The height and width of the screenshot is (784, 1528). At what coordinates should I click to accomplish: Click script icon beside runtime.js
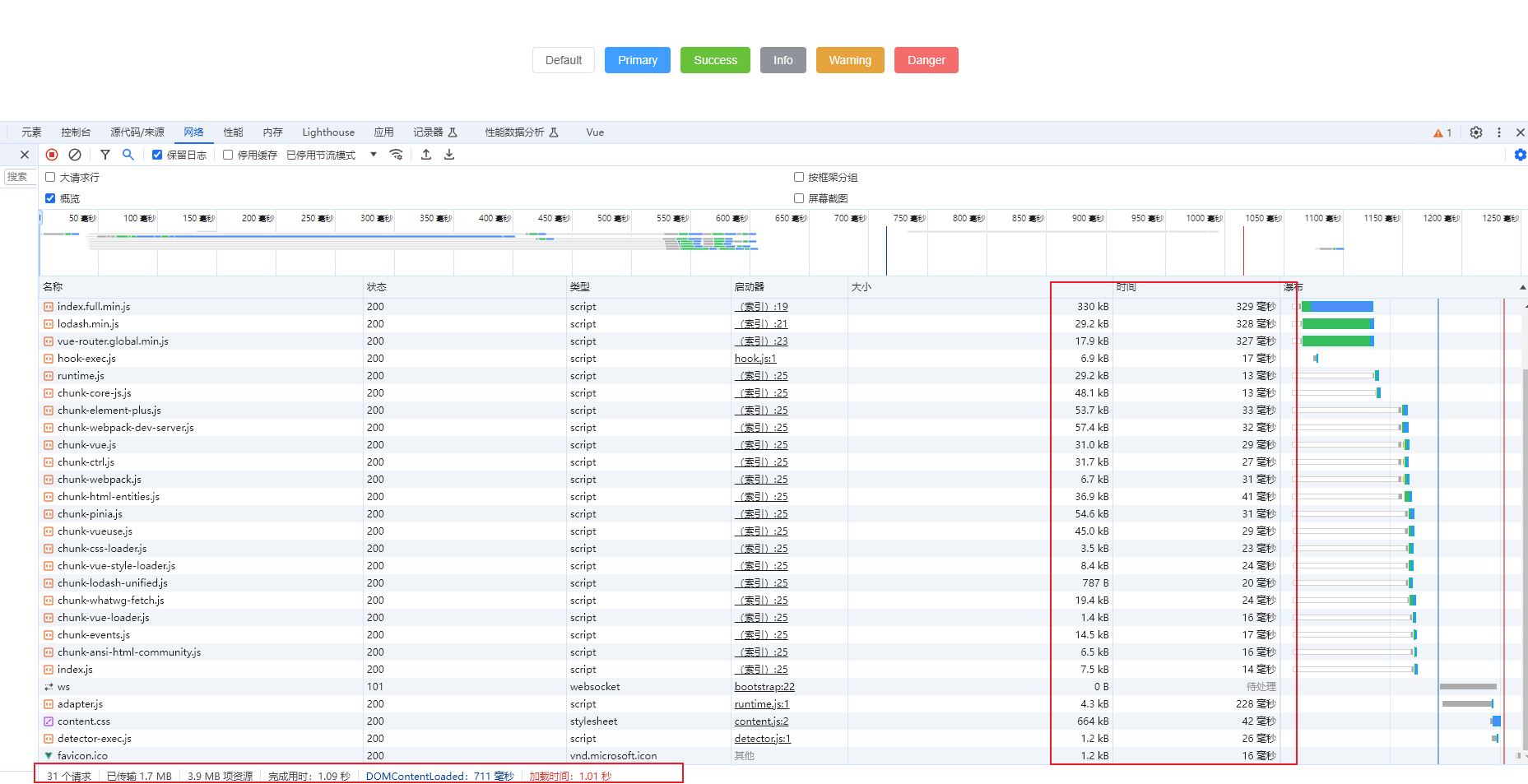[49, 376]
